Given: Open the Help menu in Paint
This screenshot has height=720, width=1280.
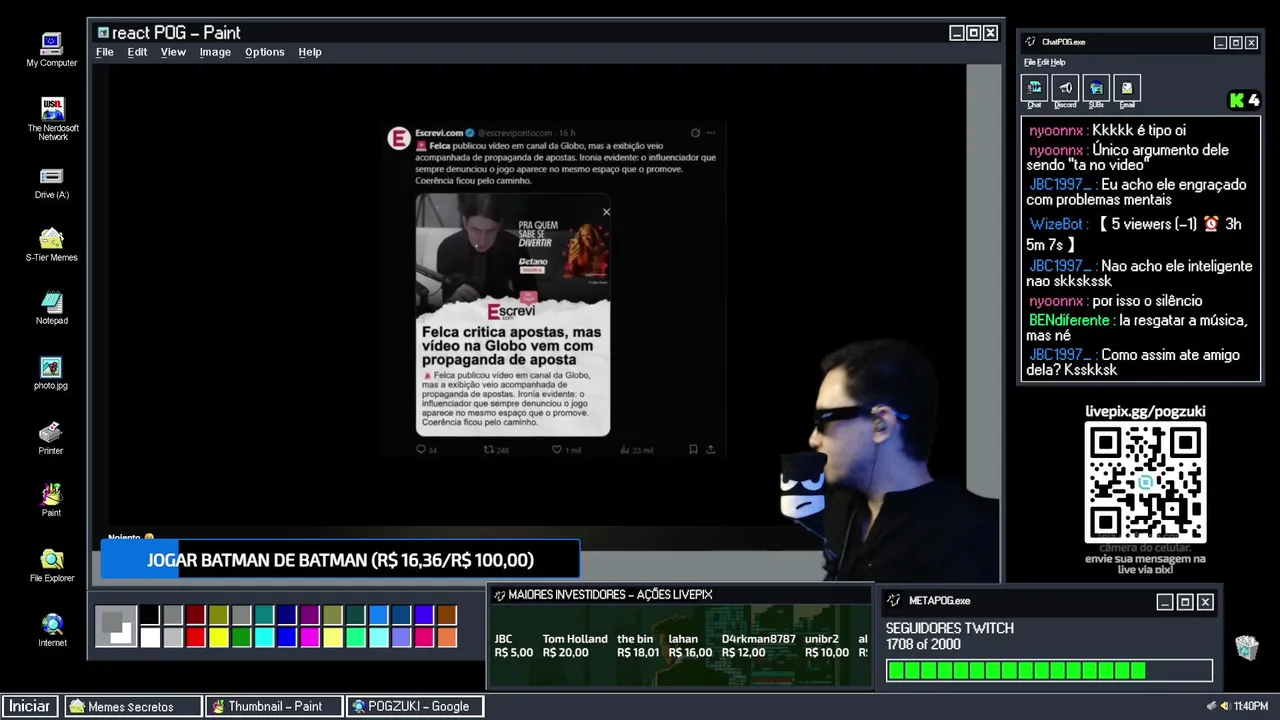Looking at the screenshot, I should [310, 52].
